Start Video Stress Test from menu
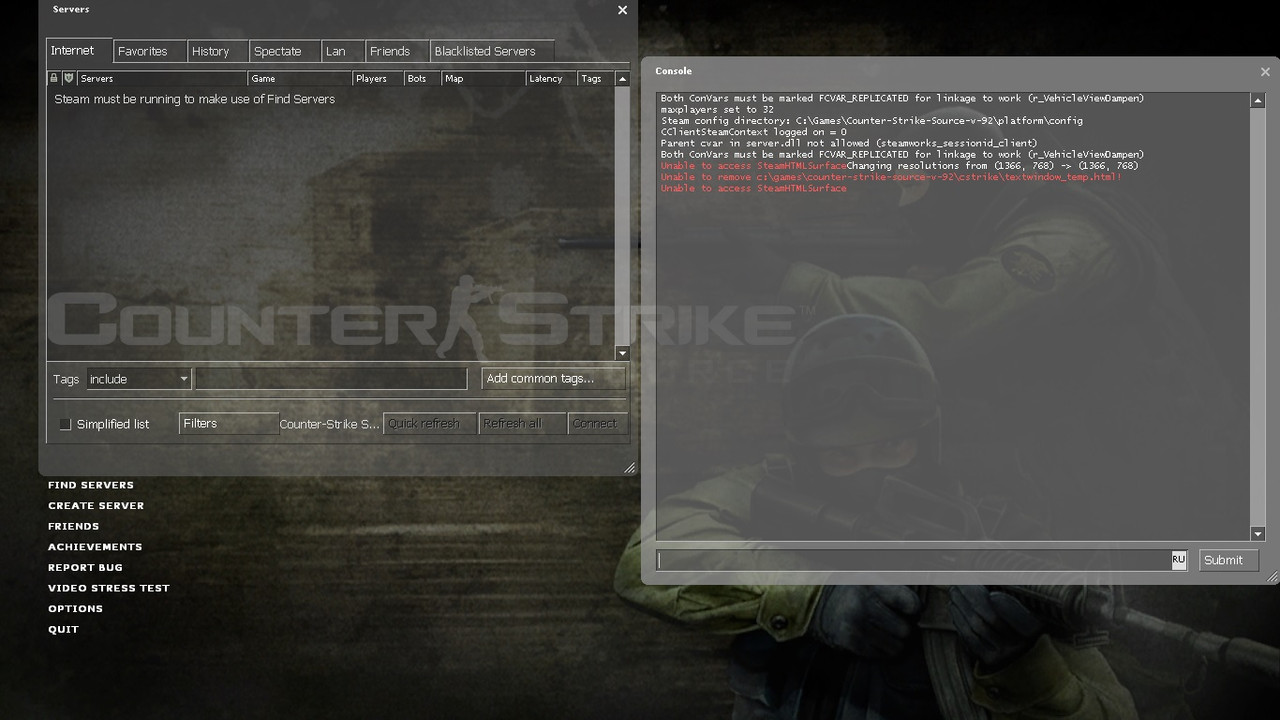 (109, 588)
